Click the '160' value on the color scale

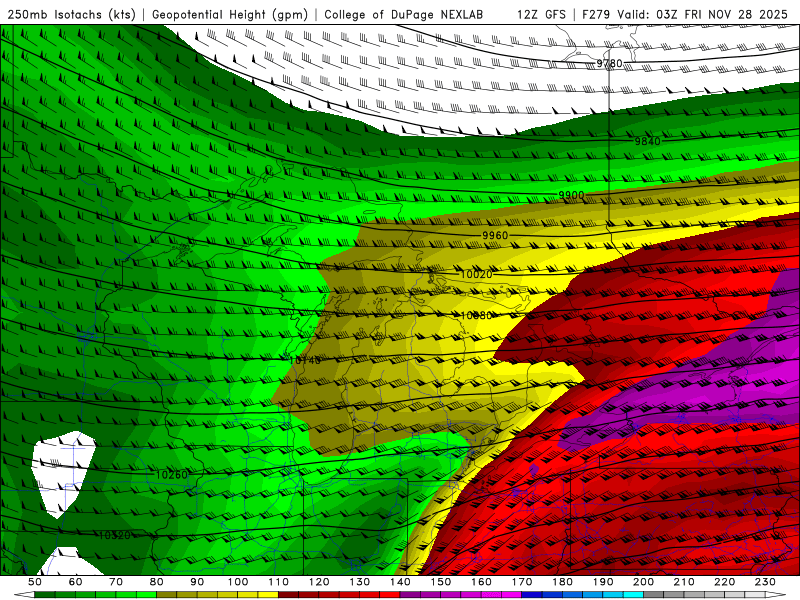click(x=481, y=582)
